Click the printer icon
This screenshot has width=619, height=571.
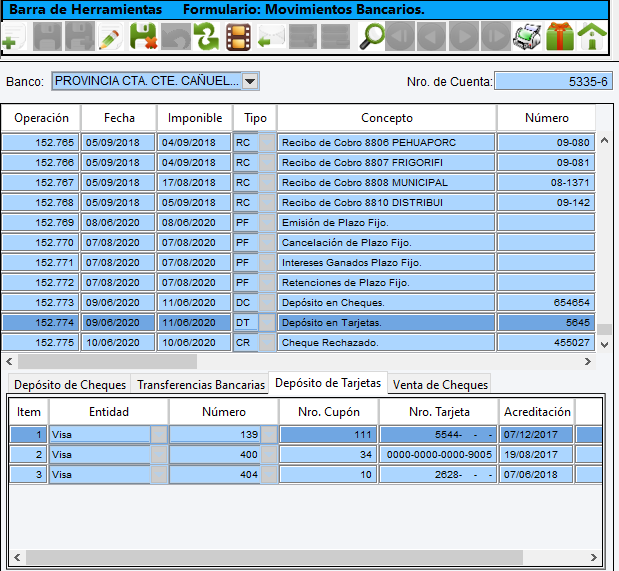(527, 37)
